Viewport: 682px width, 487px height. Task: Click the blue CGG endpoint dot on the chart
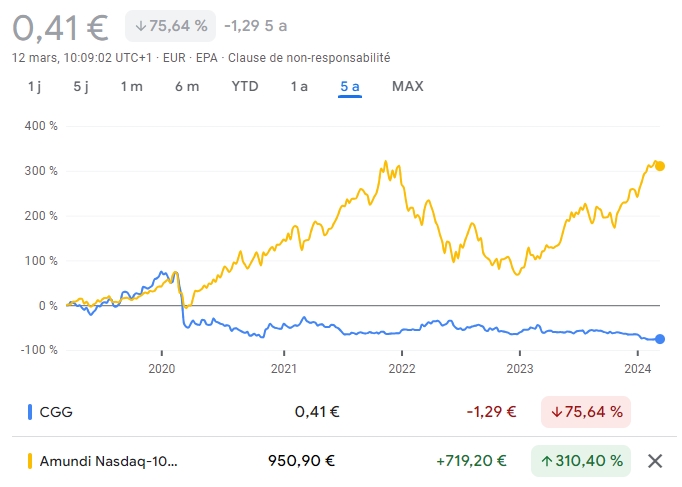pos(659,339)
